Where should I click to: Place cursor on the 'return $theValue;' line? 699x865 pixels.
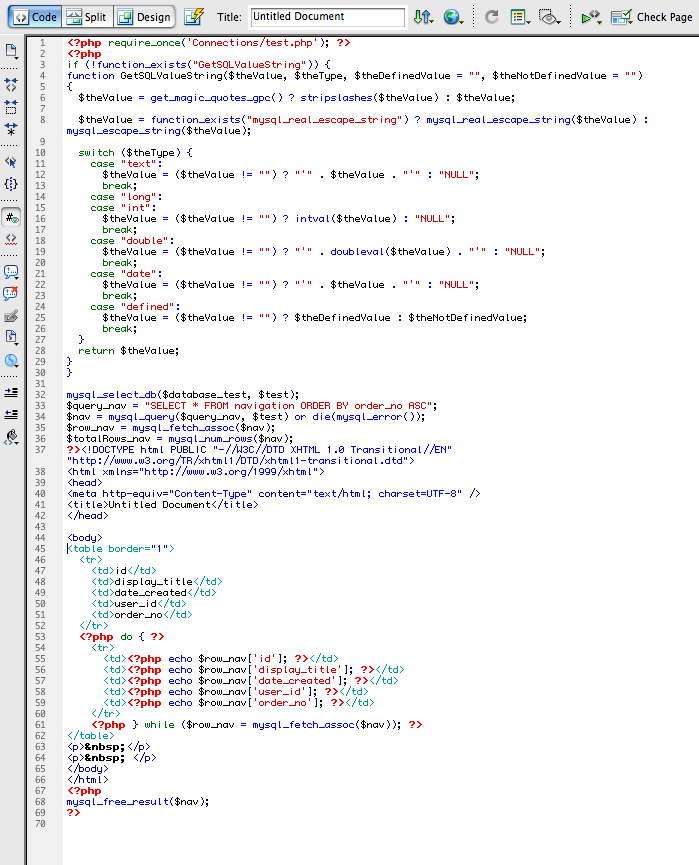pos(129,351)
